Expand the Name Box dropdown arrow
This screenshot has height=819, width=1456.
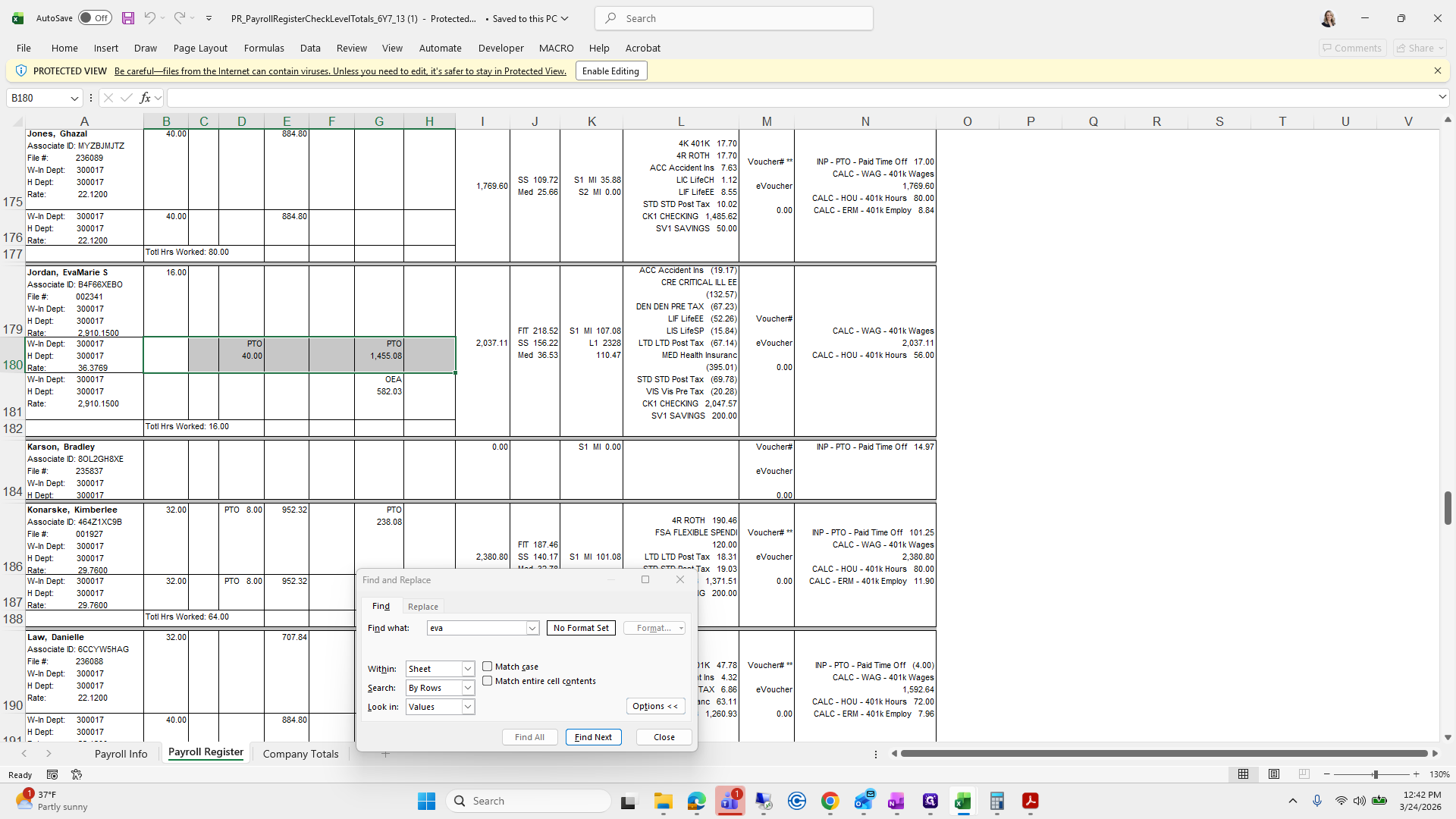pyautogui.click(x=74, y=98)
